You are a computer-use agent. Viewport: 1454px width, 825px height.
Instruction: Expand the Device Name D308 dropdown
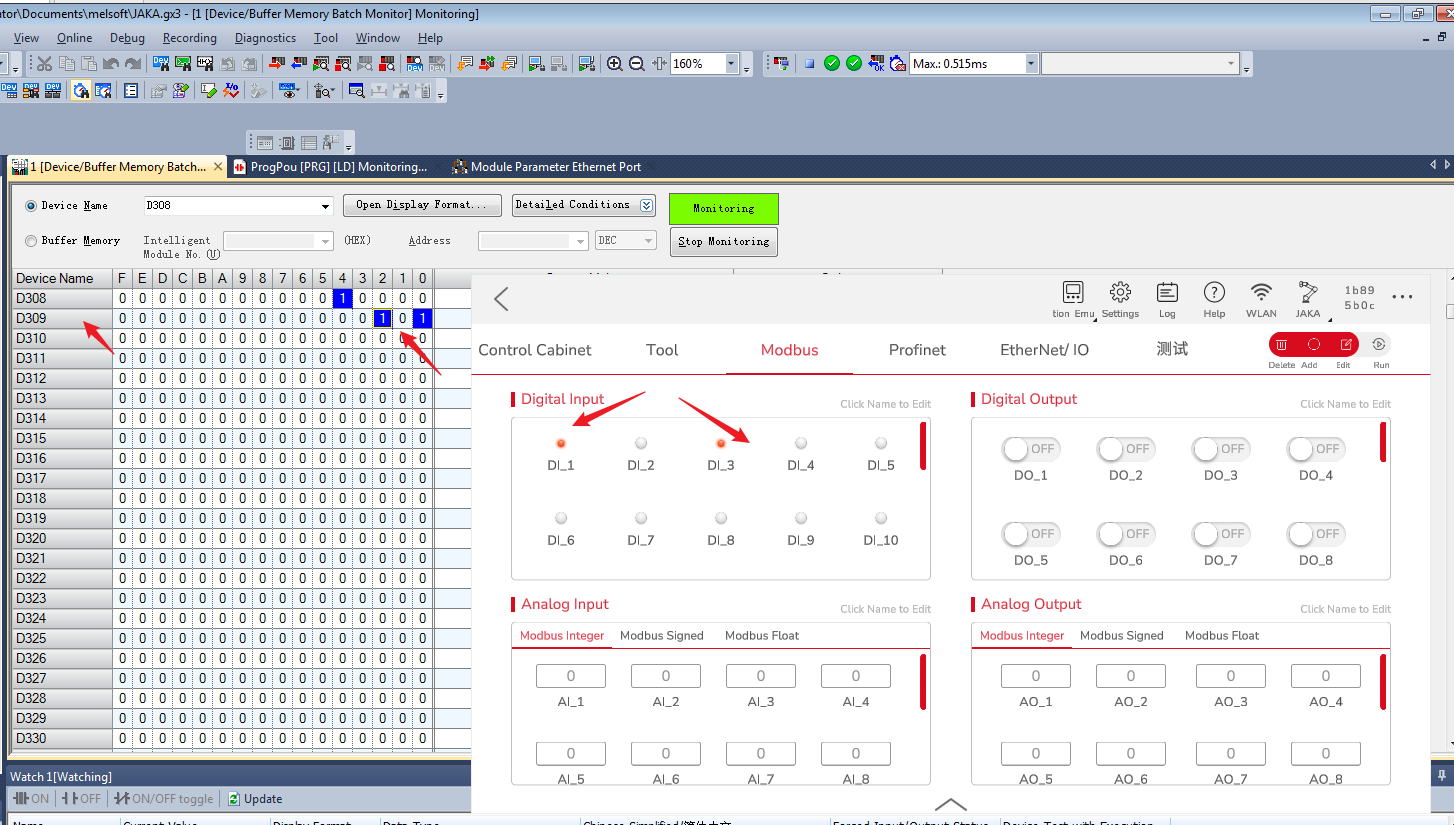coord(325,207)
